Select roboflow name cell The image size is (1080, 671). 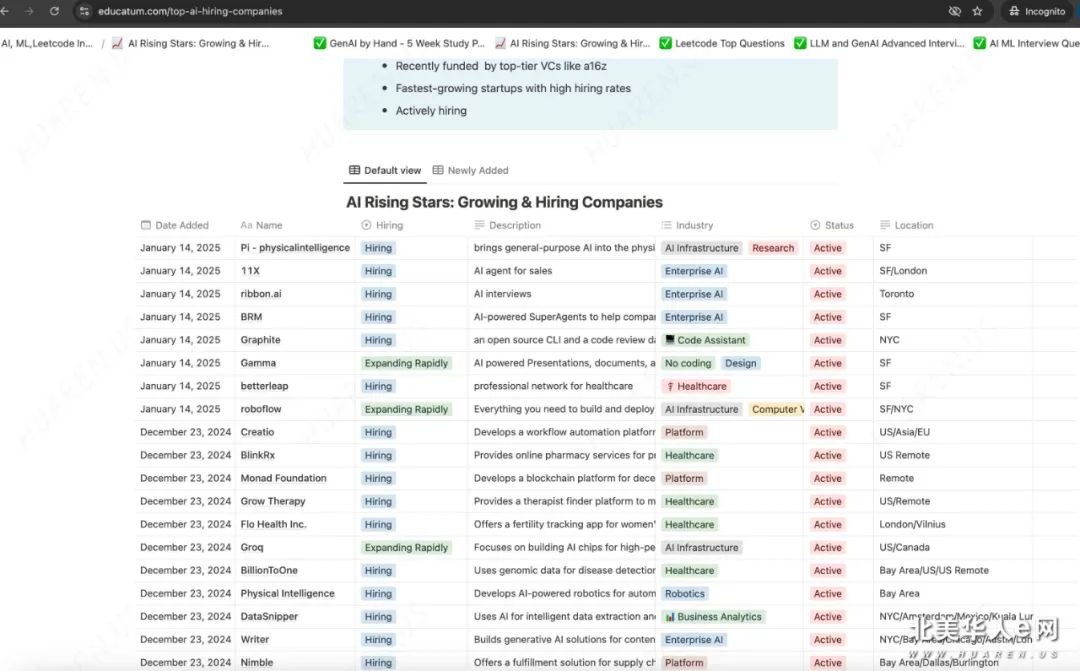[x=261, y=409]
